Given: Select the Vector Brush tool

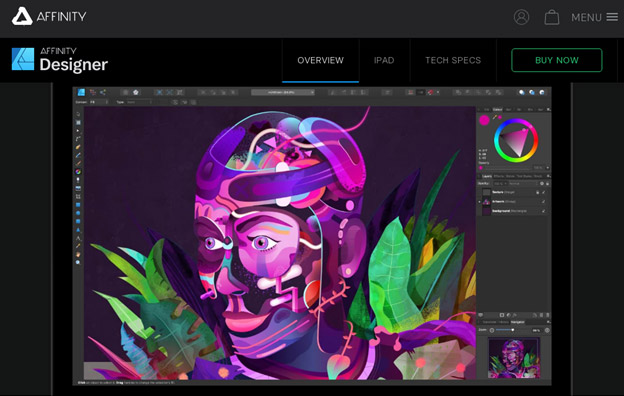Looking at the screenshot, I should [x=78, y=163].
